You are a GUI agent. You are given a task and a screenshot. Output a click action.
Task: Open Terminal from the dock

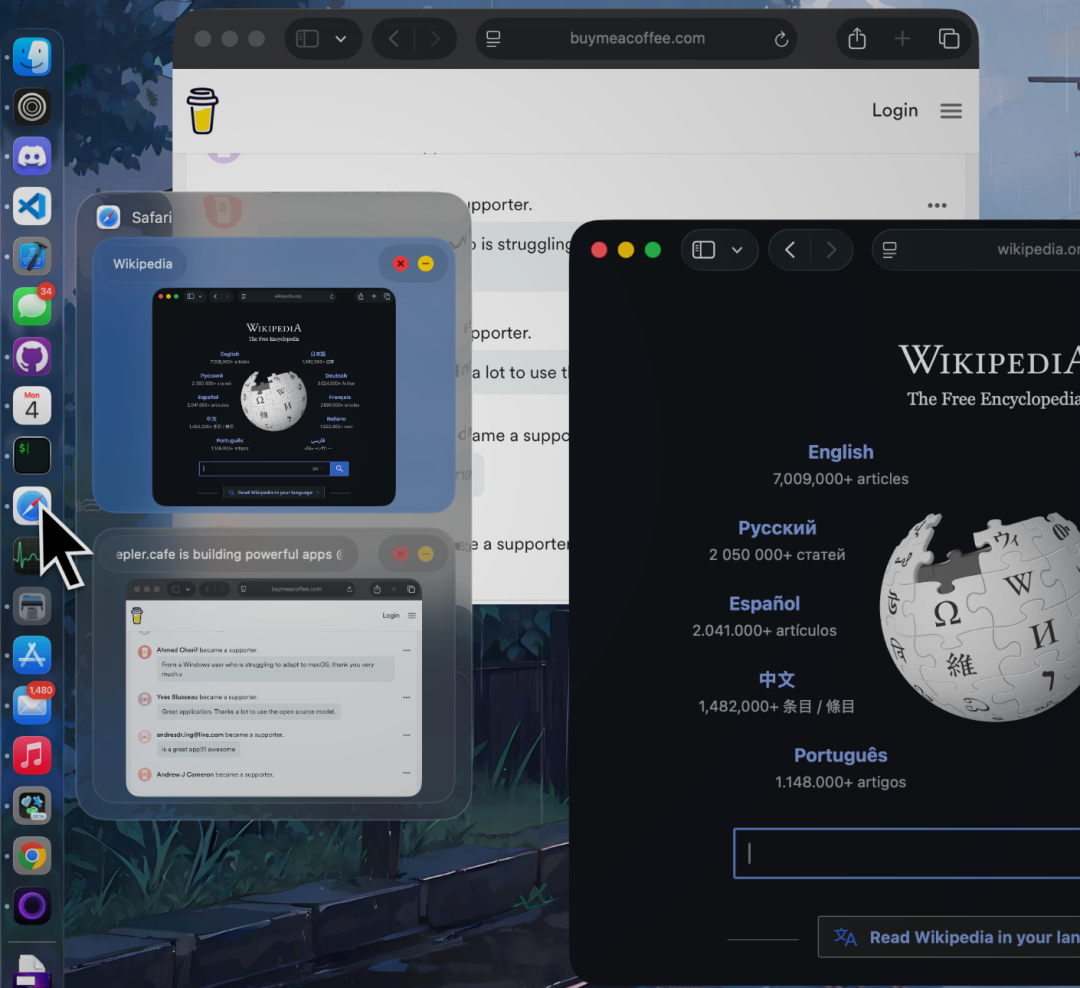coord(32,456)
